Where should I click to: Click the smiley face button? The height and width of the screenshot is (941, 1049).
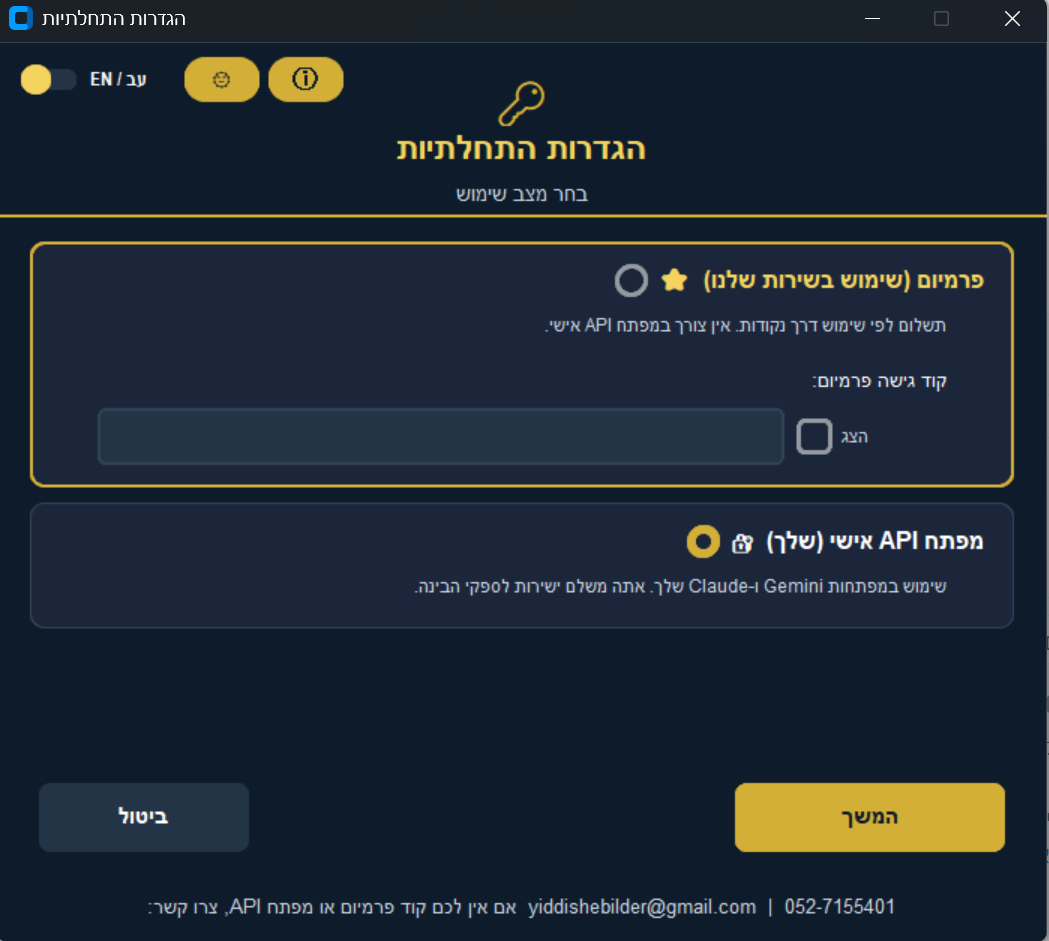[x=221, y=80]
